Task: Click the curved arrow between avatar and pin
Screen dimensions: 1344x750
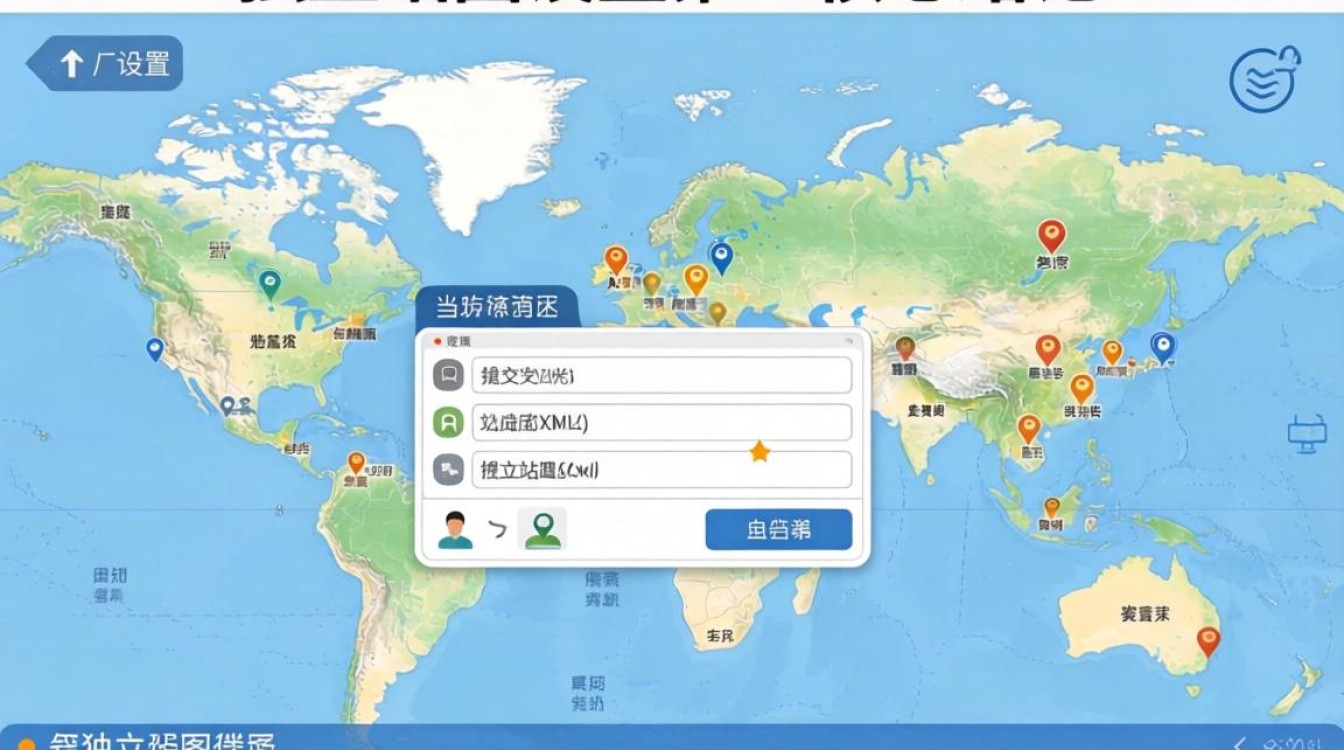Action: (x=497, y=529)
